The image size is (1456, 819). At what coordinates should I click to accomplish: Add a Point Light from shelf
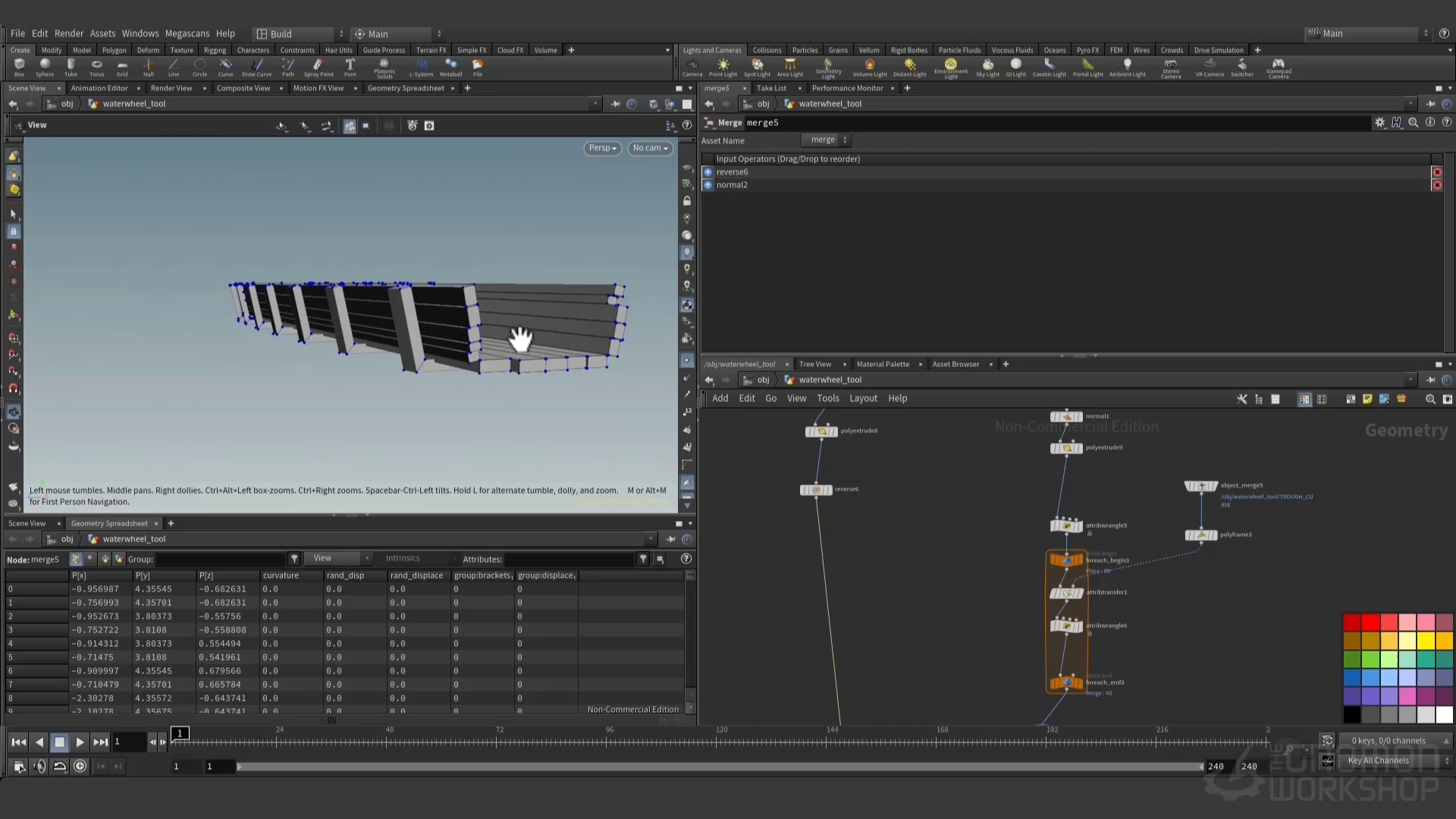[723, 67]
